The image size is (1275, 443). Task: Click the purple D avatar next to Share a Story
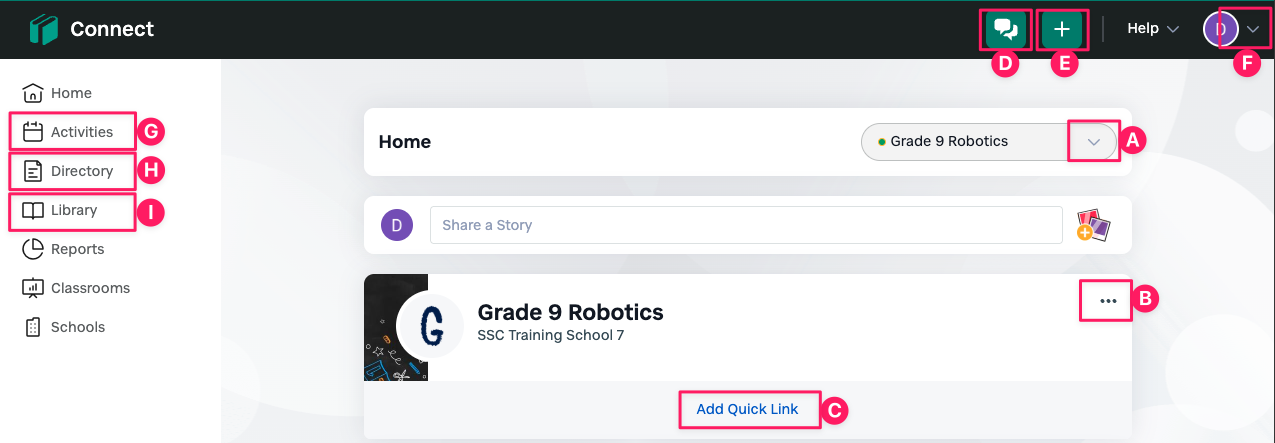(397, 225)
